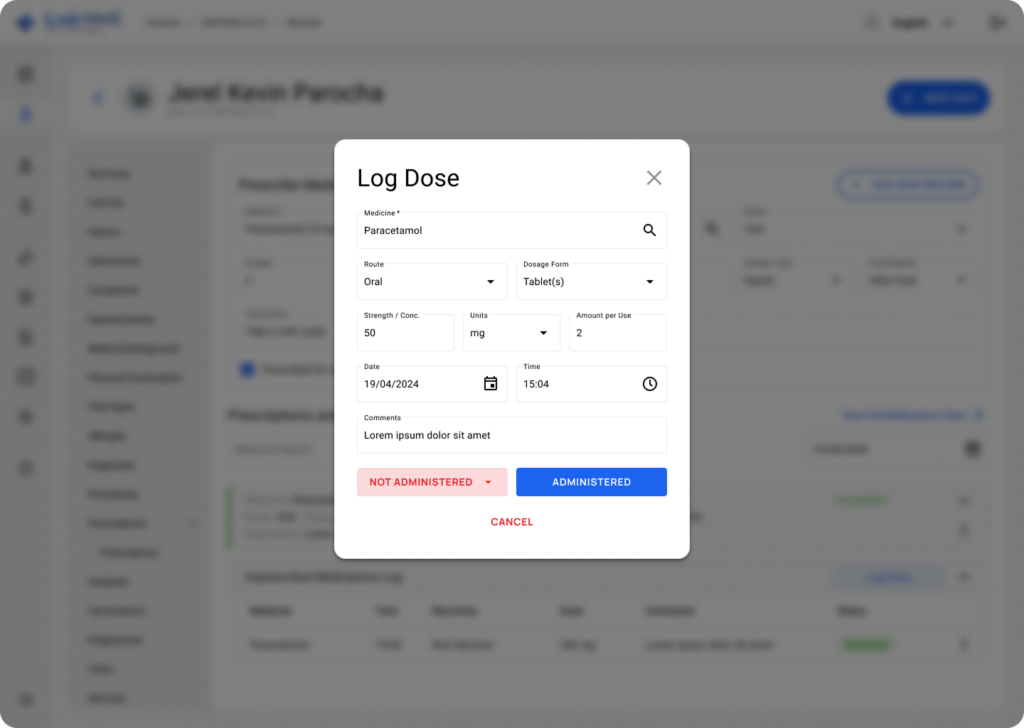The height and width of the screenshot is (728, 1024).
Task: Click the blue Administered button
Action: point(591,482)
